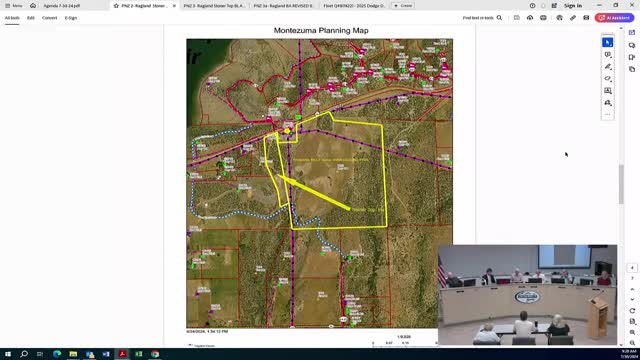Zoom out with the bottom magnifier icon
The width and height of the screenshot is (640, 360).
pos(632,343)
